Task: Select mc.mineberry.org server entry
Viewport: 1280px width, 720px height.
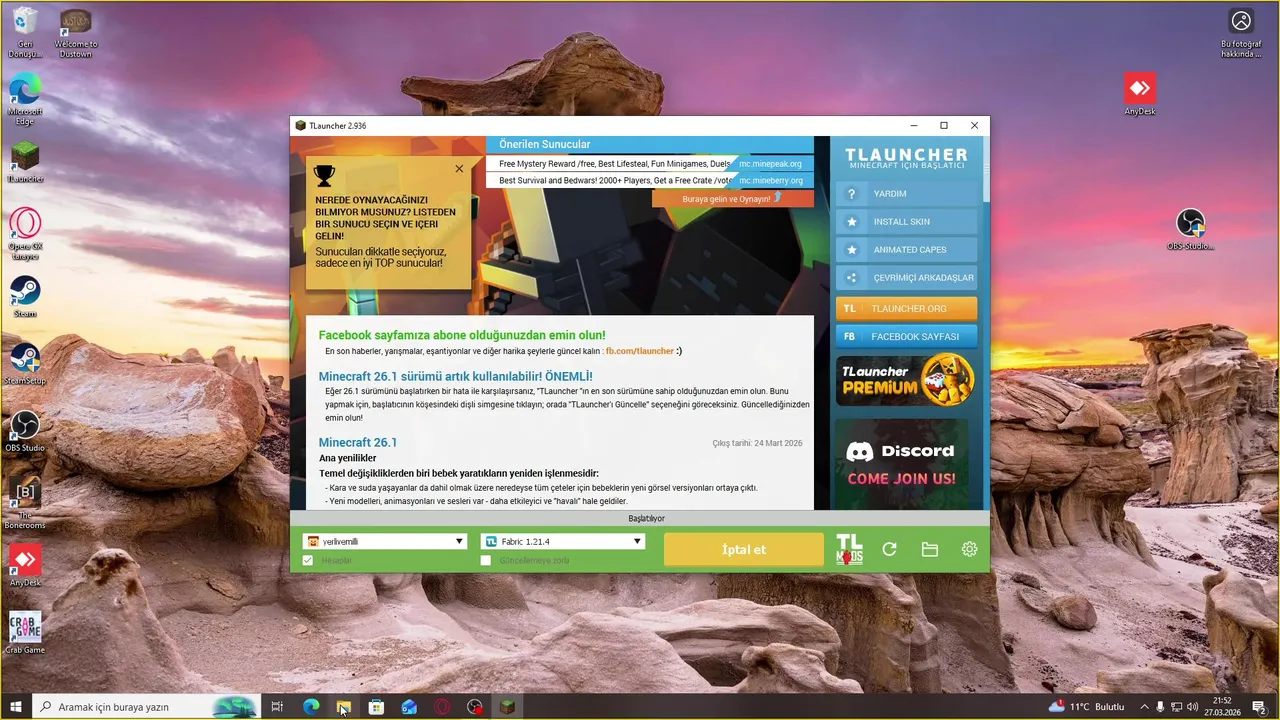Action: tap(650, 181)
